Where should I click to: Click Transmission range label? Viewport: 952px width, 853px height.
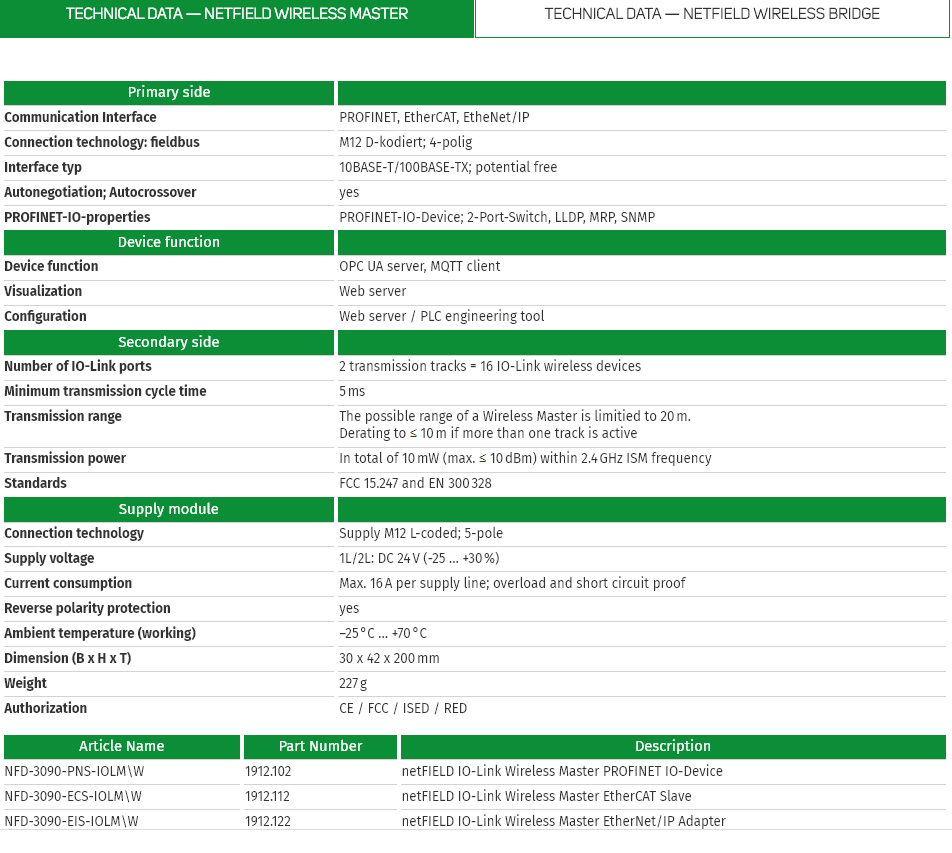63,416
